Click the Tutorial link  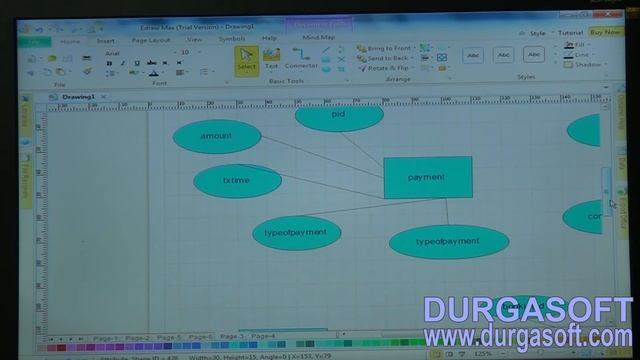point(570,33)
